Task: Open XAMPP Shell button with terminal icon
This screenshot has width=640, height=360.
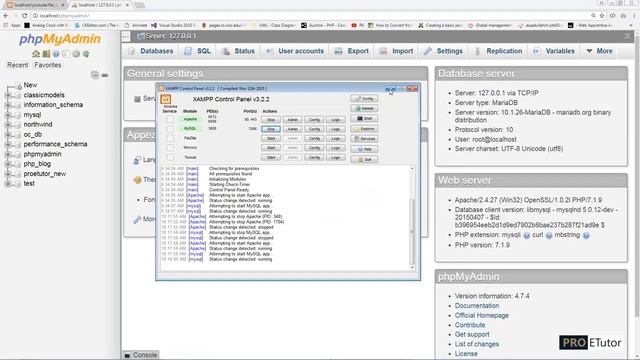Action: (364, 118)
